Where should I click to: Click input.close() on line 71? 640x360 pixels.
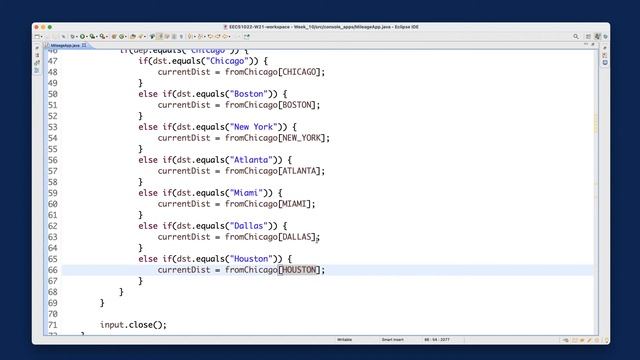(131, 325)
